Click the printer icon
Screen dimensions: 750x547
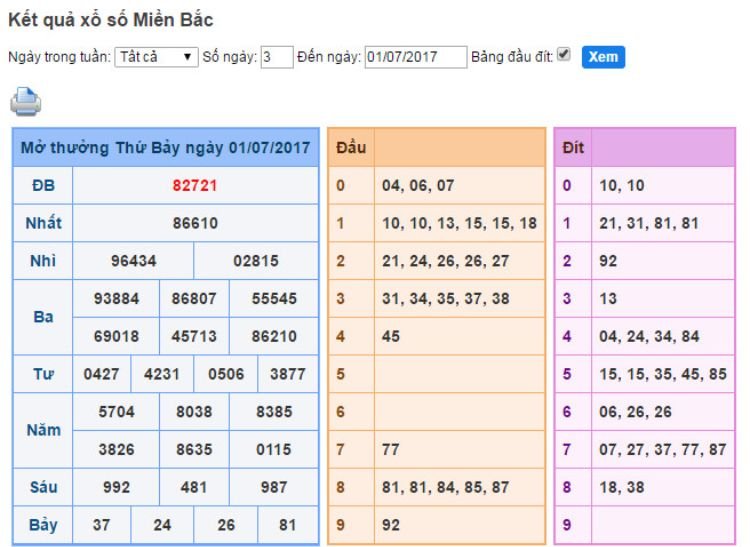[x=26, y=101]
